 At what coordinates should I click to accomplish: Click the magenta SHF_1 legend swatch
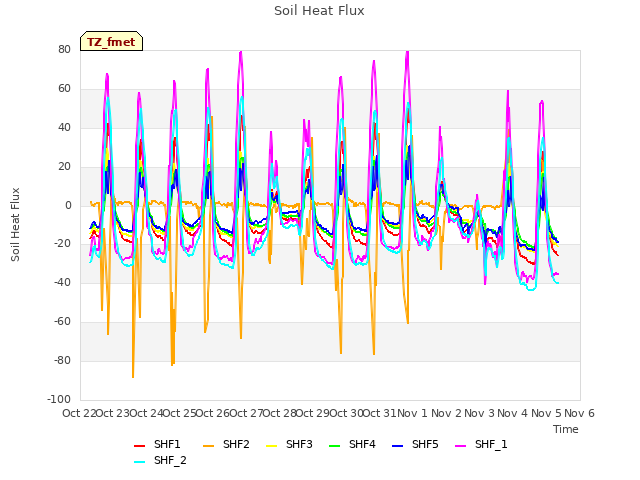point(460,446)
